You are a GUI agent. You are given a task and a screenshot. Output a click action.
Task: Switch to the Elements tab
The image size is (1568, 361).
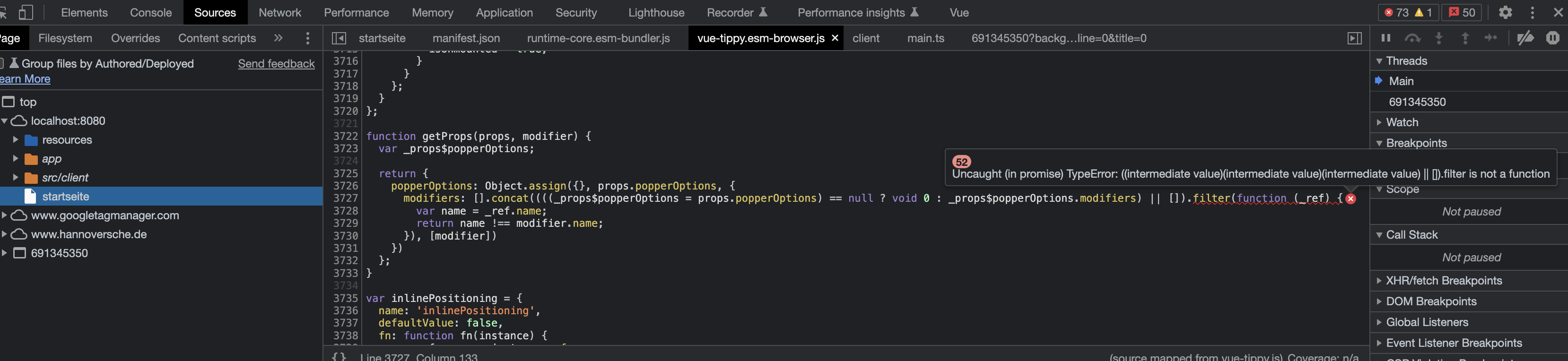tap(84, 12)
